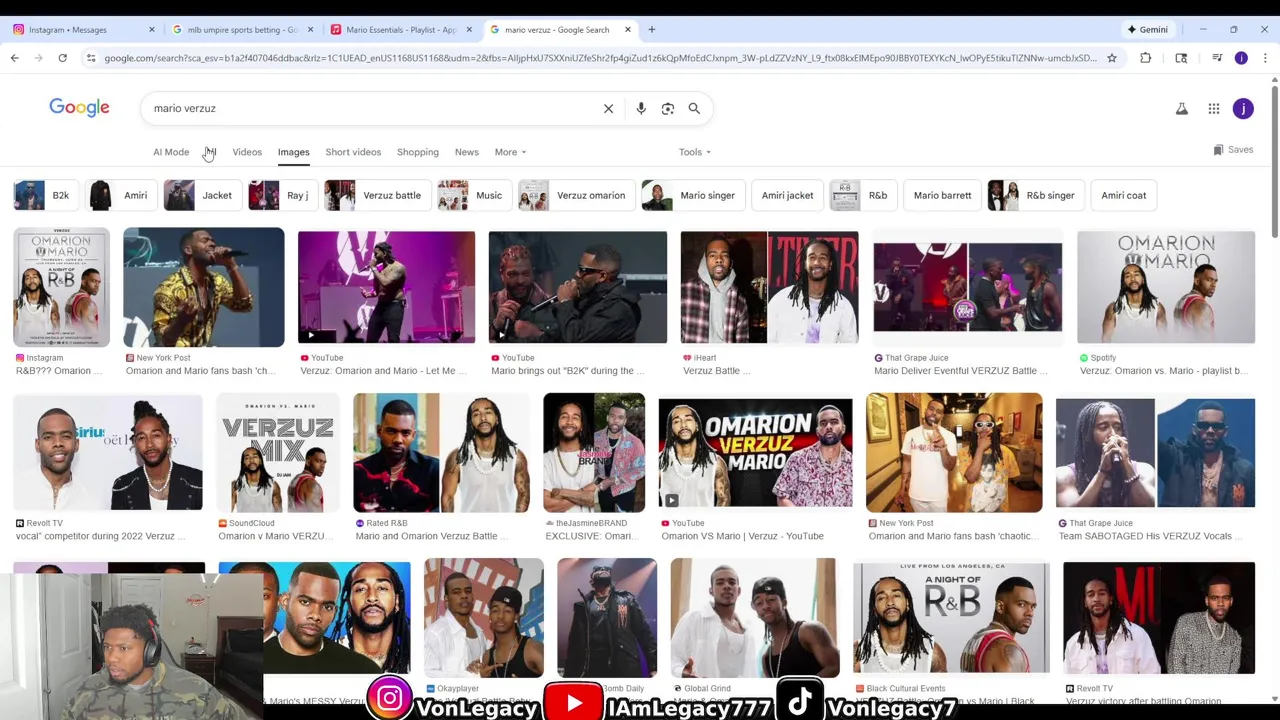The width and height of the screenshot is (1280, 720).
Task: Open Instagram Omarion Mario poster thumbnail
Action: [x=61, y=287]
